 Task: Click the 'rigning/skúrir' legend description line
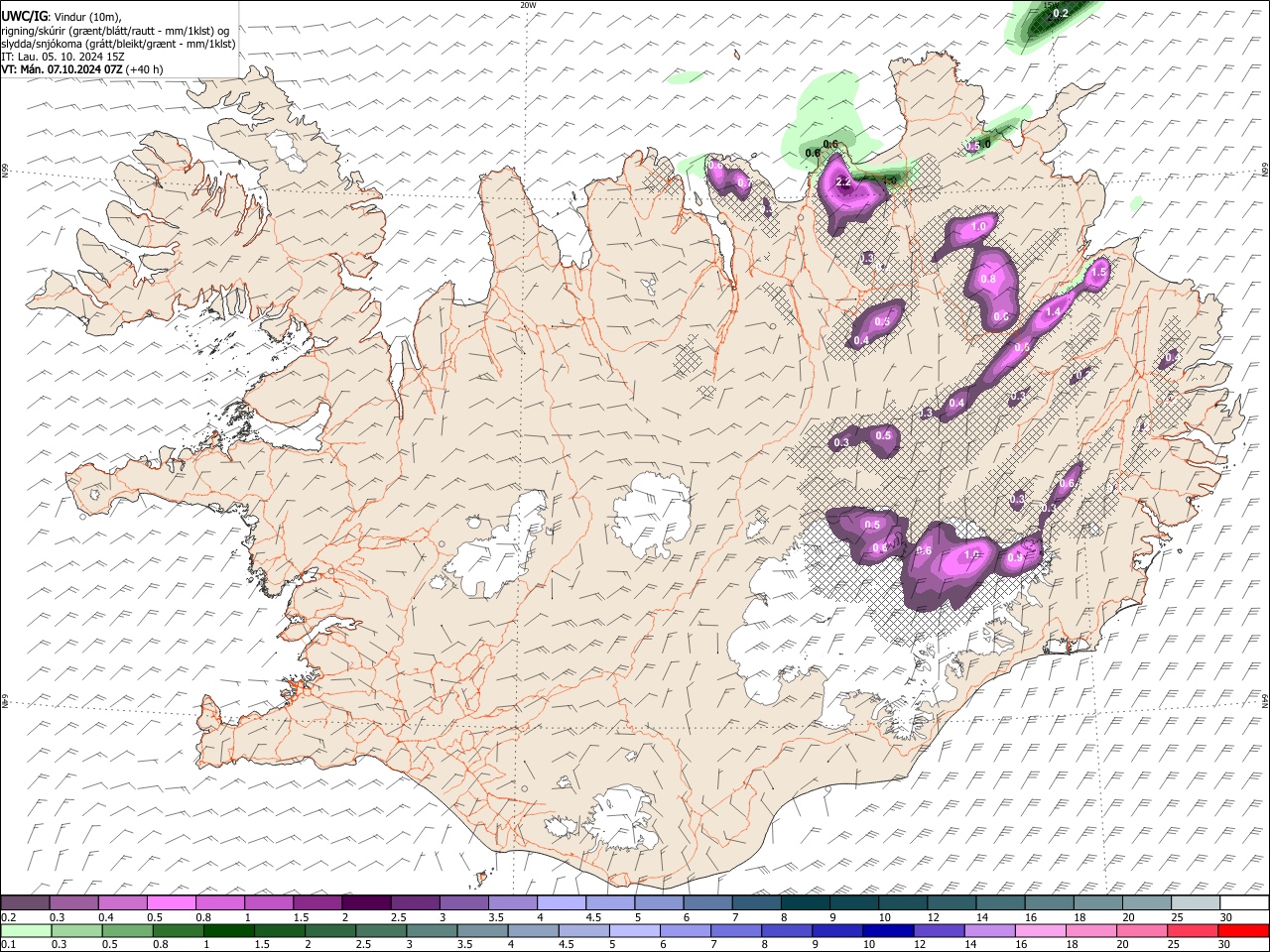115,31
